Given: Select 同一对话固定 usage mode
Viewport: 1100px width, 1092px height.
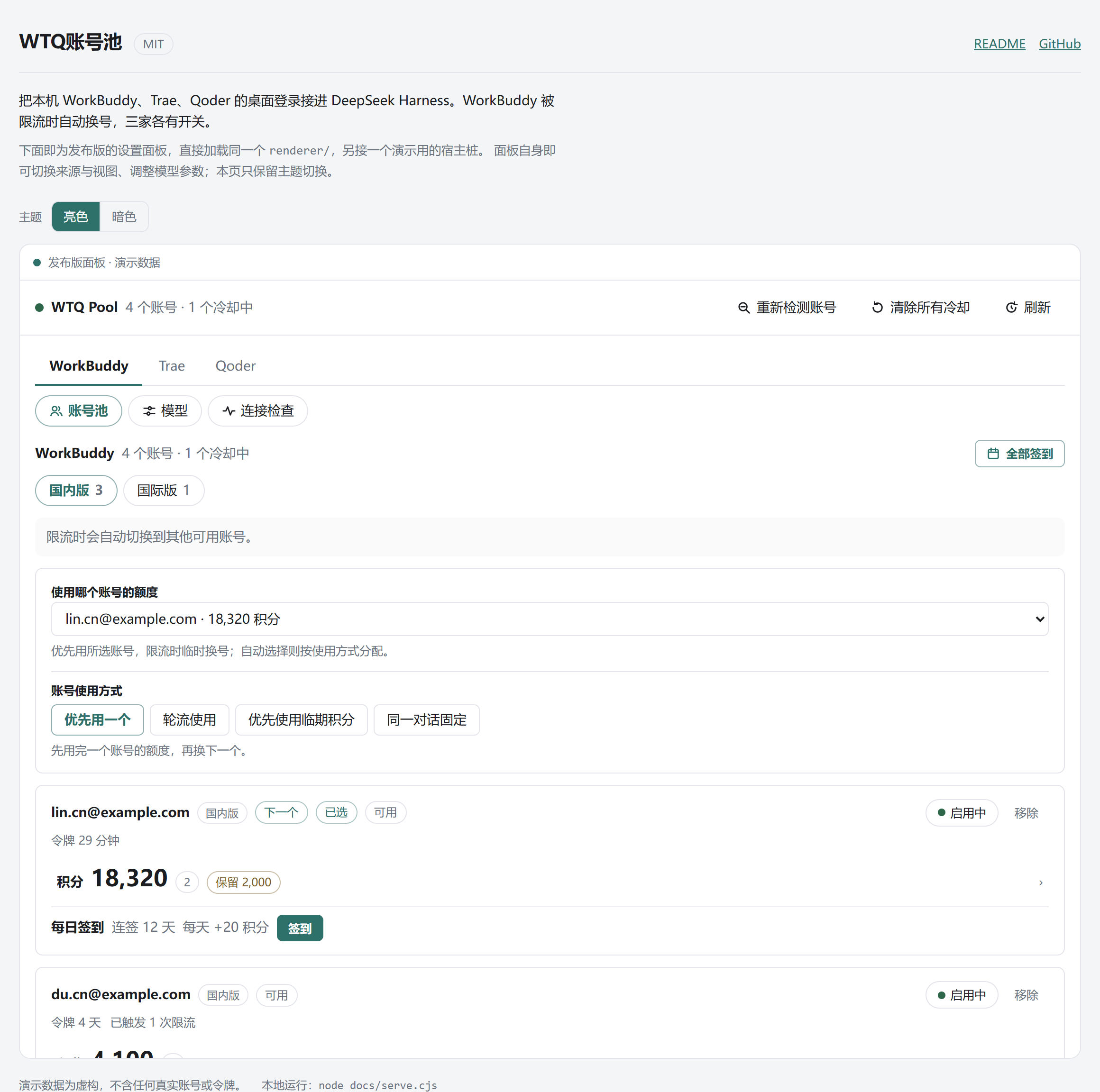Looking at the screenshot, I should click(x=426, y=720).
